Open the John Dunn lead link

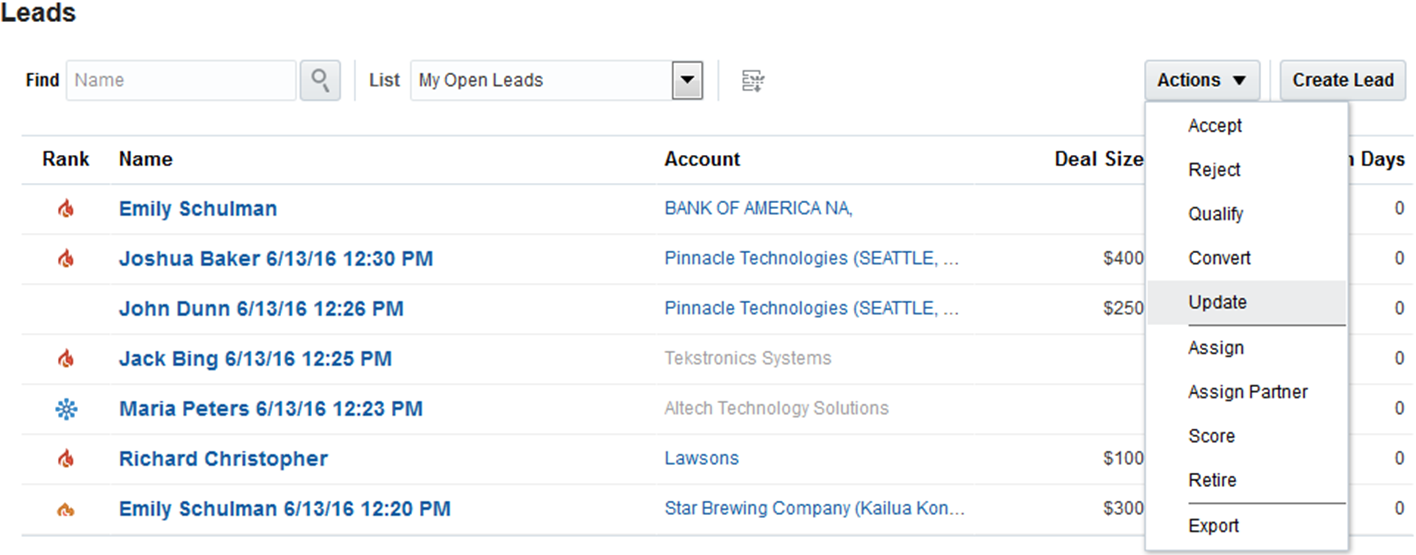pyautogui.click(x=261, y=309)
